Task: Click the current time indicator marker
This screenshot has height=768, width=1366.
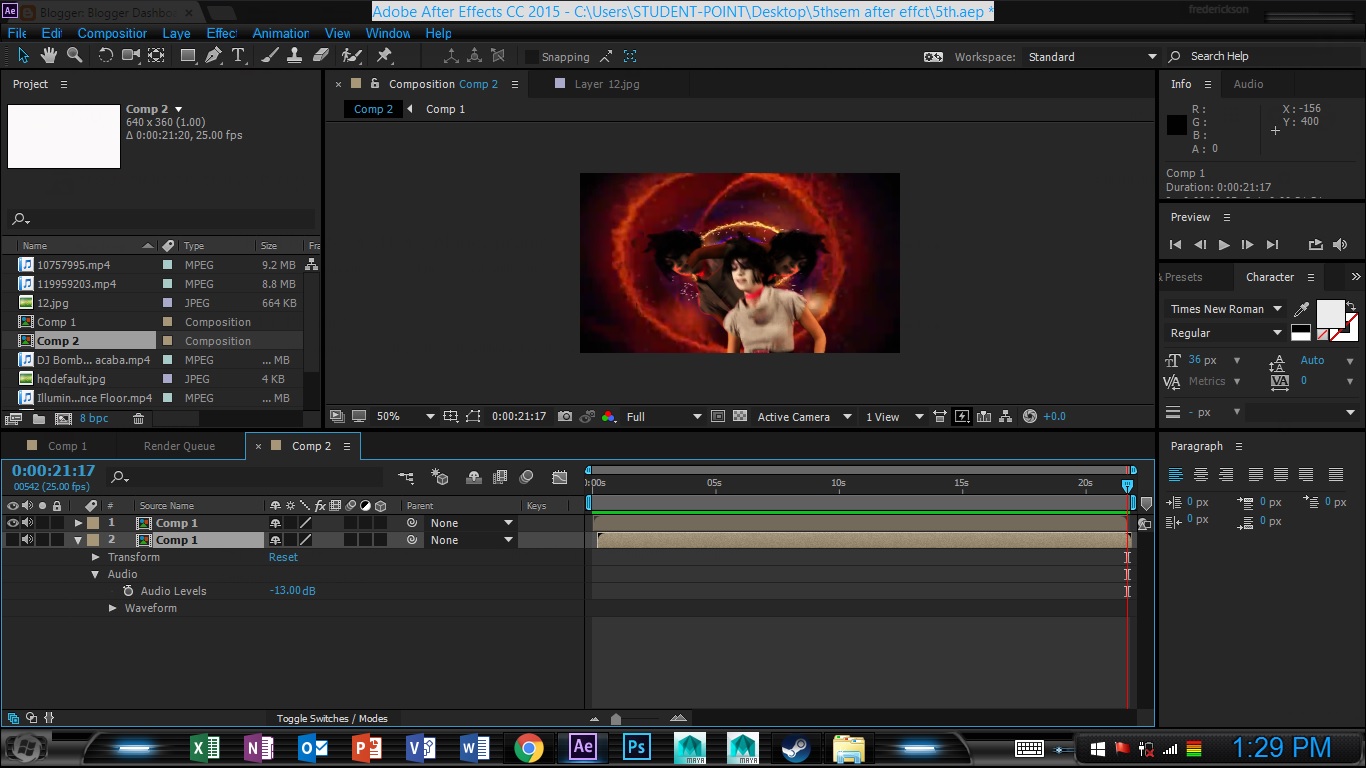Action: coord(1127,485)
